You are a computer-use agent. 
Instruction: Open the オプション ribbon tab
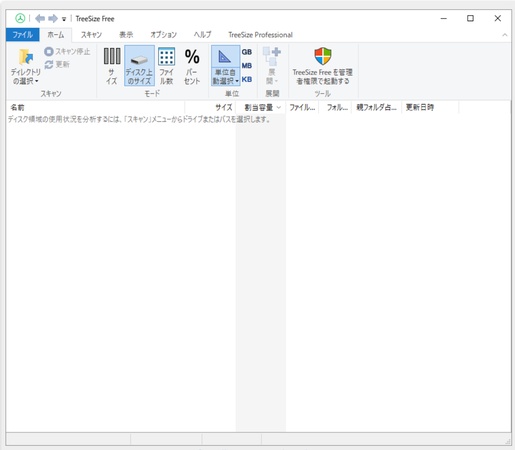pos(163,35)
